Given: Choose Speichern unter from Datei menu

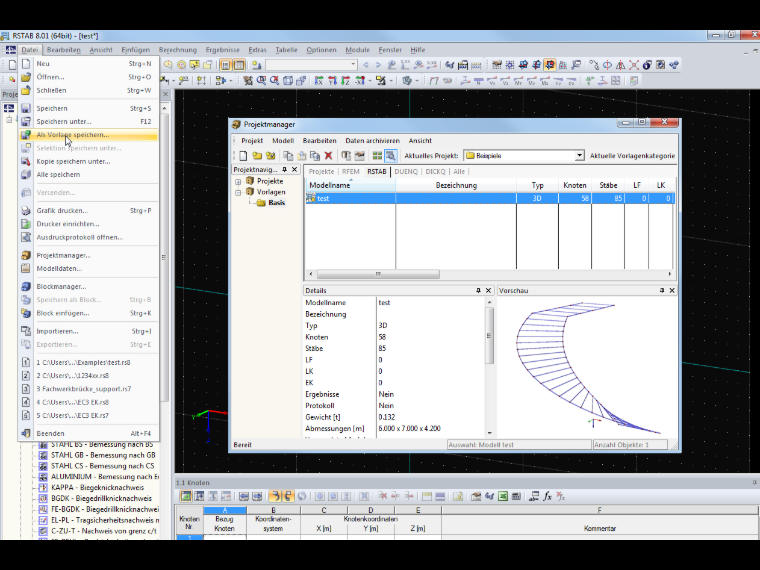Looking at the screenshot, I should point(89,122).
